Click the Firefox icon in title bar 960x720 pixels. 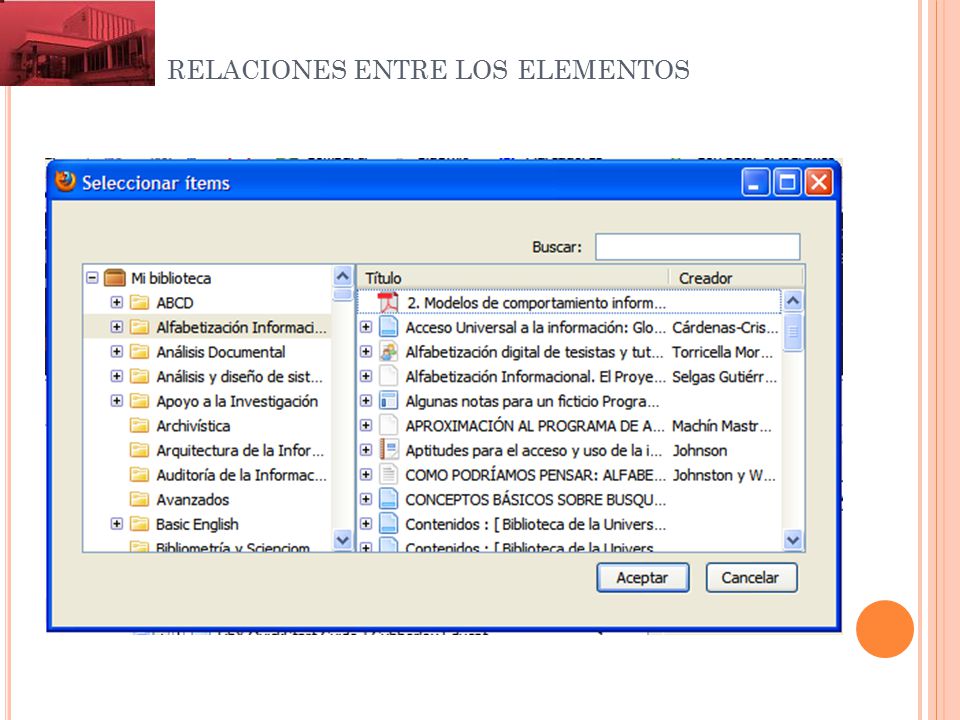(x=66, y=182)
